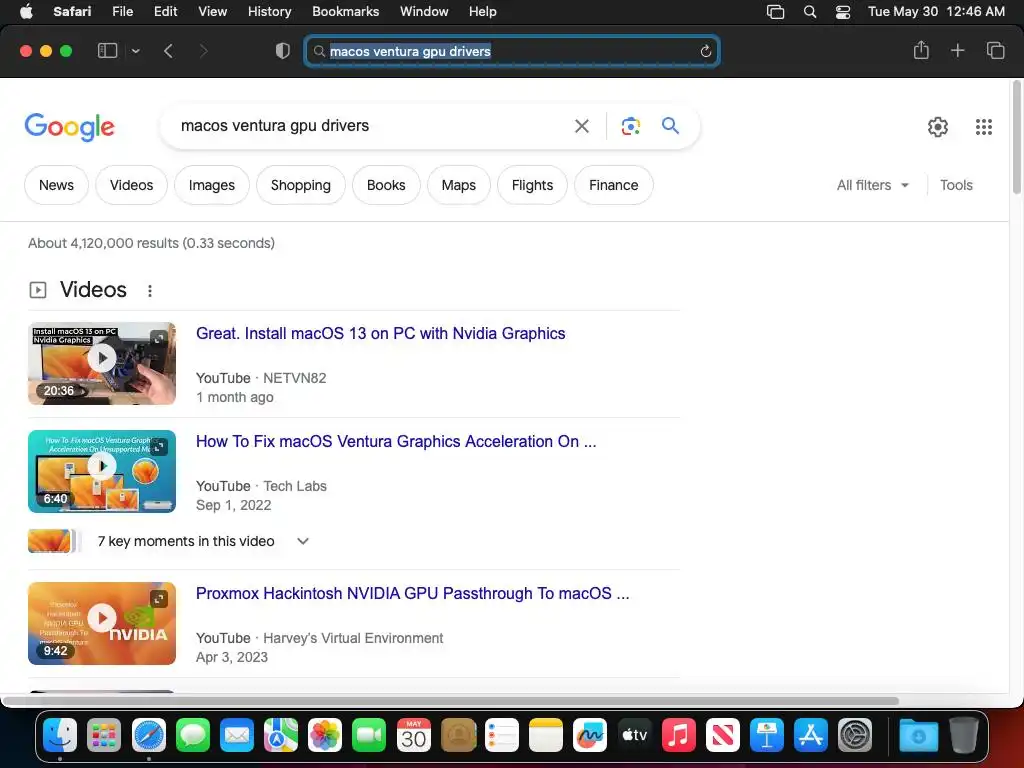
Task: Open Mail from the Dock
Action: (236, 735)
